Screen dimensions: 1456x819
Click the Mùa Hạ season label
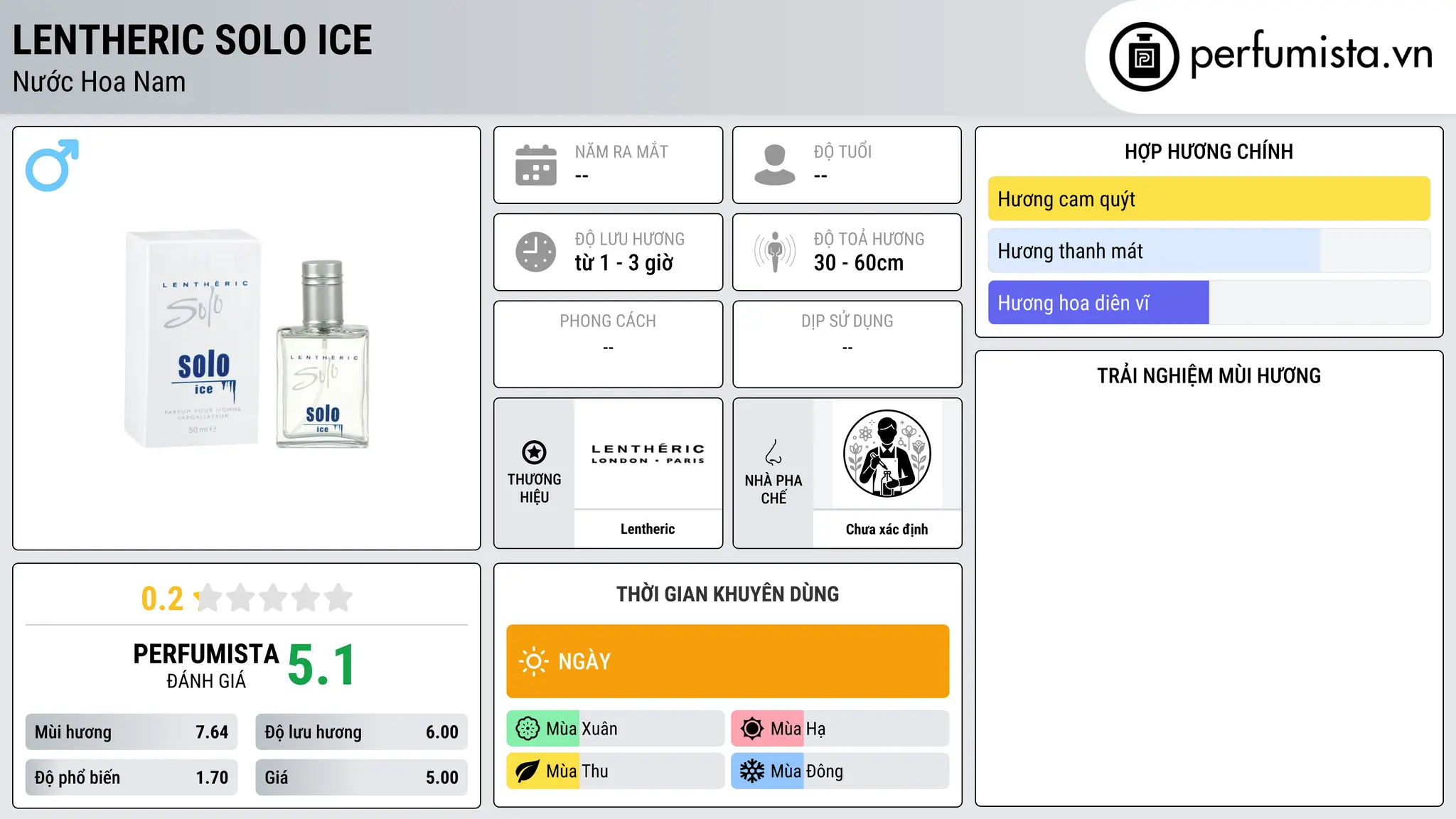coord(798,729)
